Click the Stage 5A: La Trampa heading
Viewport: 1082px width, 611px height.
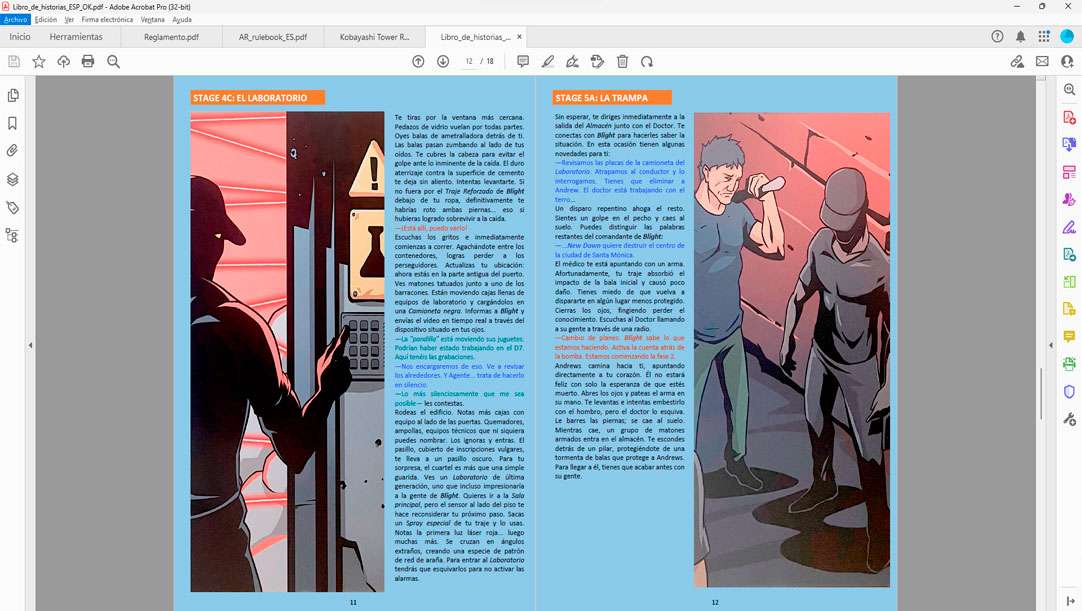(x=611, y=97)
